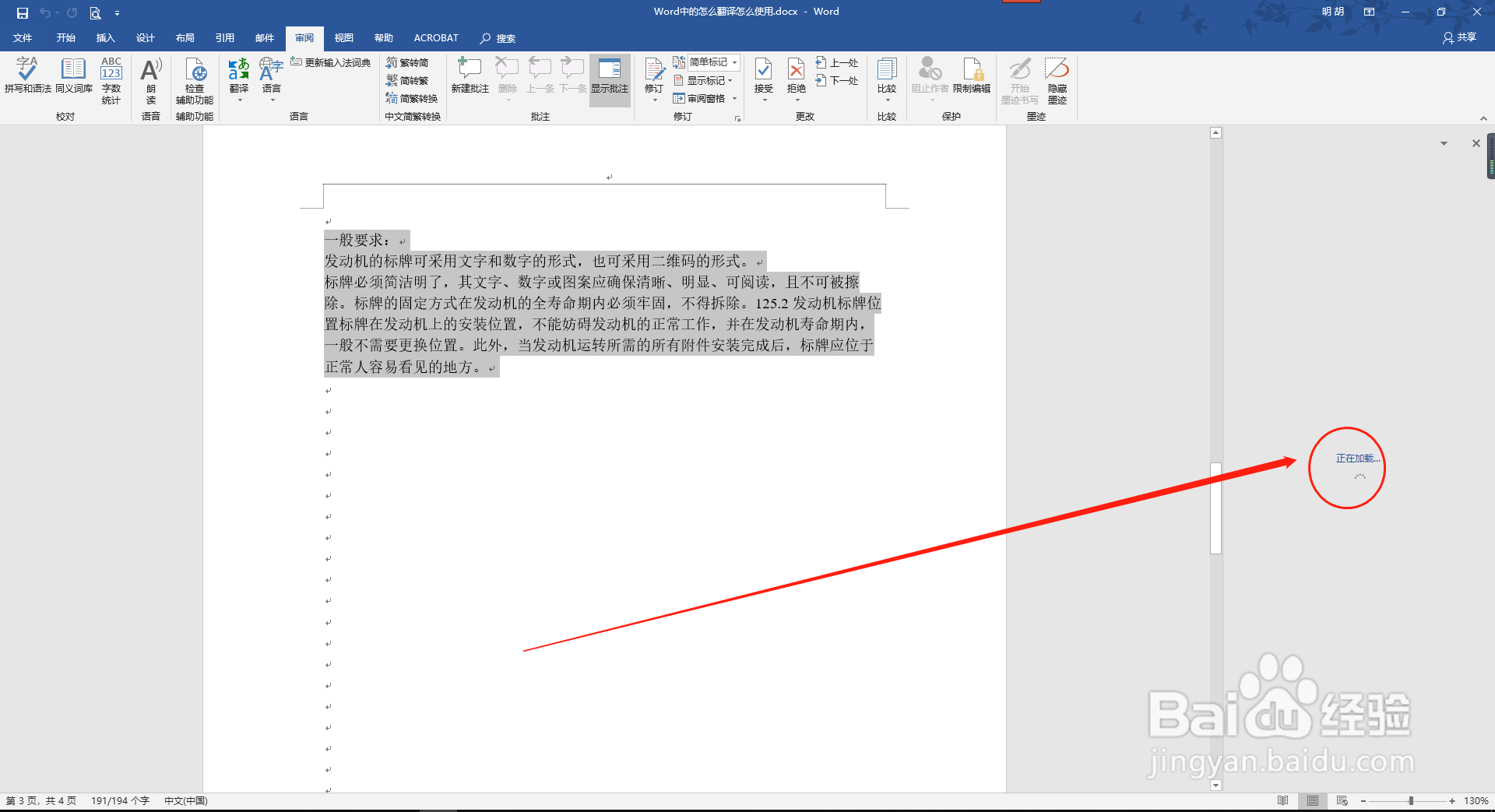This screenshot has width=1495, height=812.
Task: Zoom out with the minus button
Action: 1363,800
